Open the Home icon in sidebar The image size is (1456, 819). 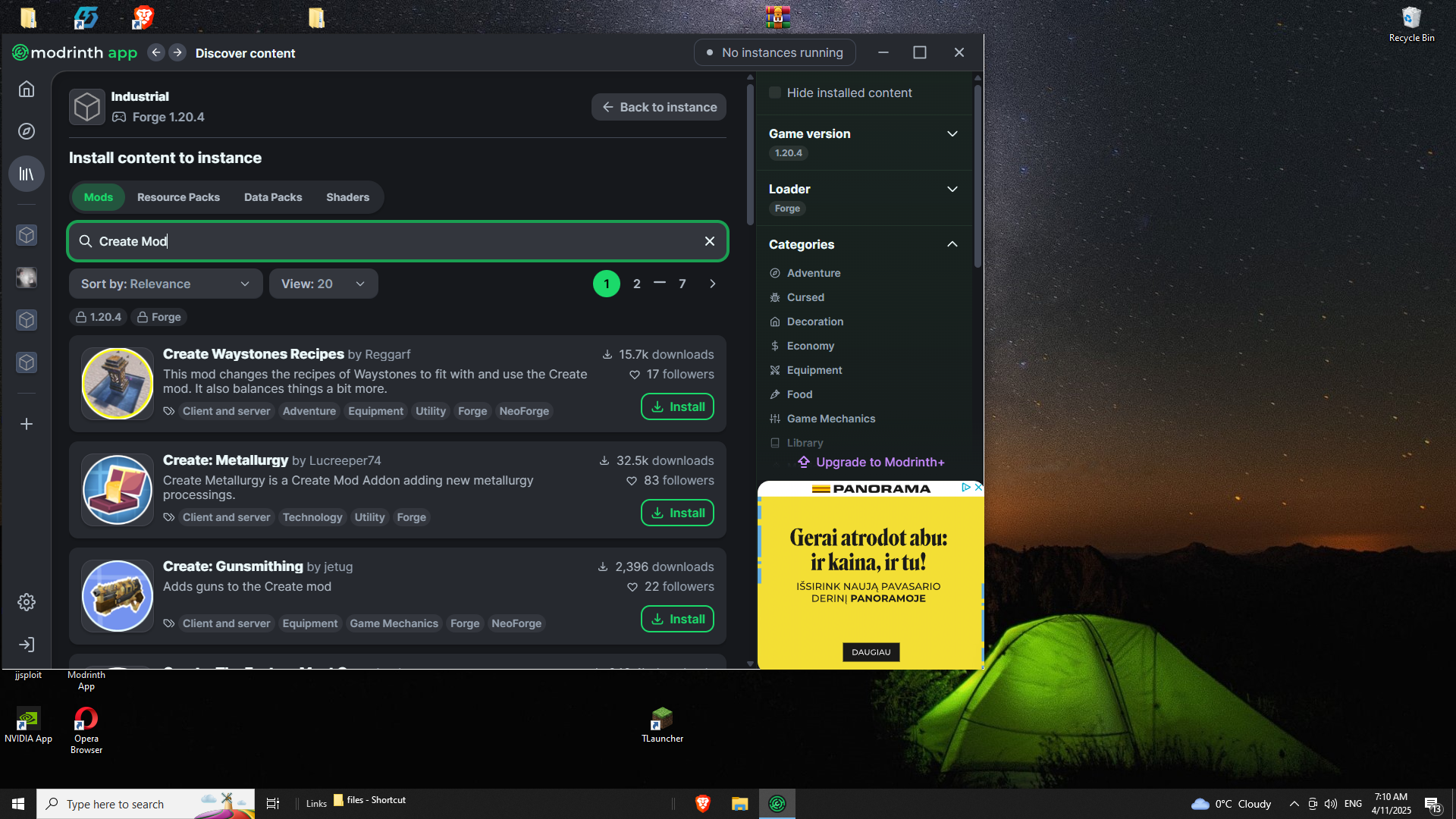[x=27, y=89]
